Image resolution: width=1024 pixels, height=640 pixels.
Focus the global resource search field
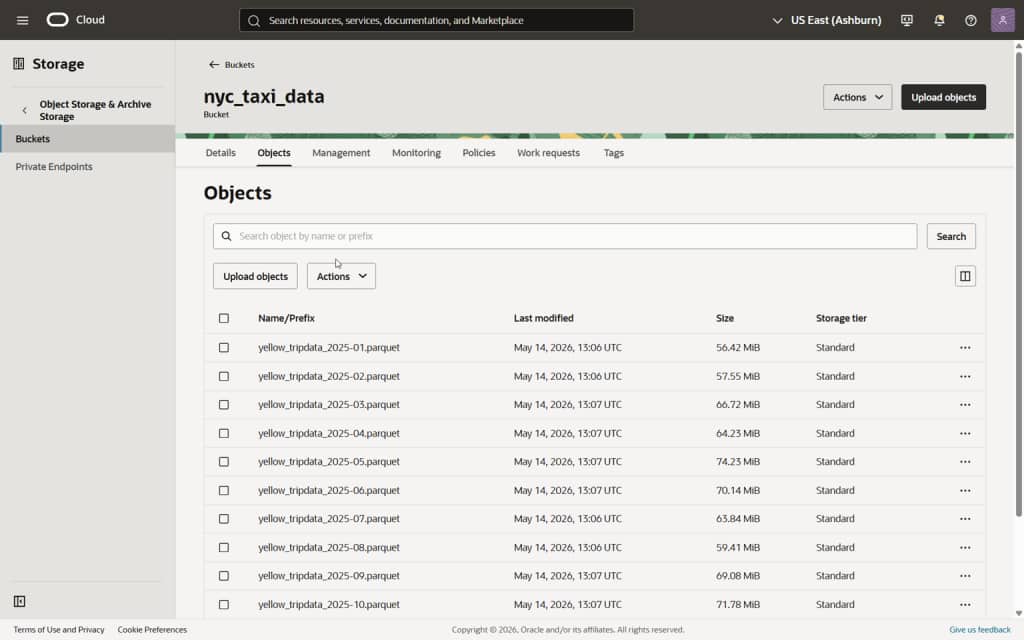(436, 20)
